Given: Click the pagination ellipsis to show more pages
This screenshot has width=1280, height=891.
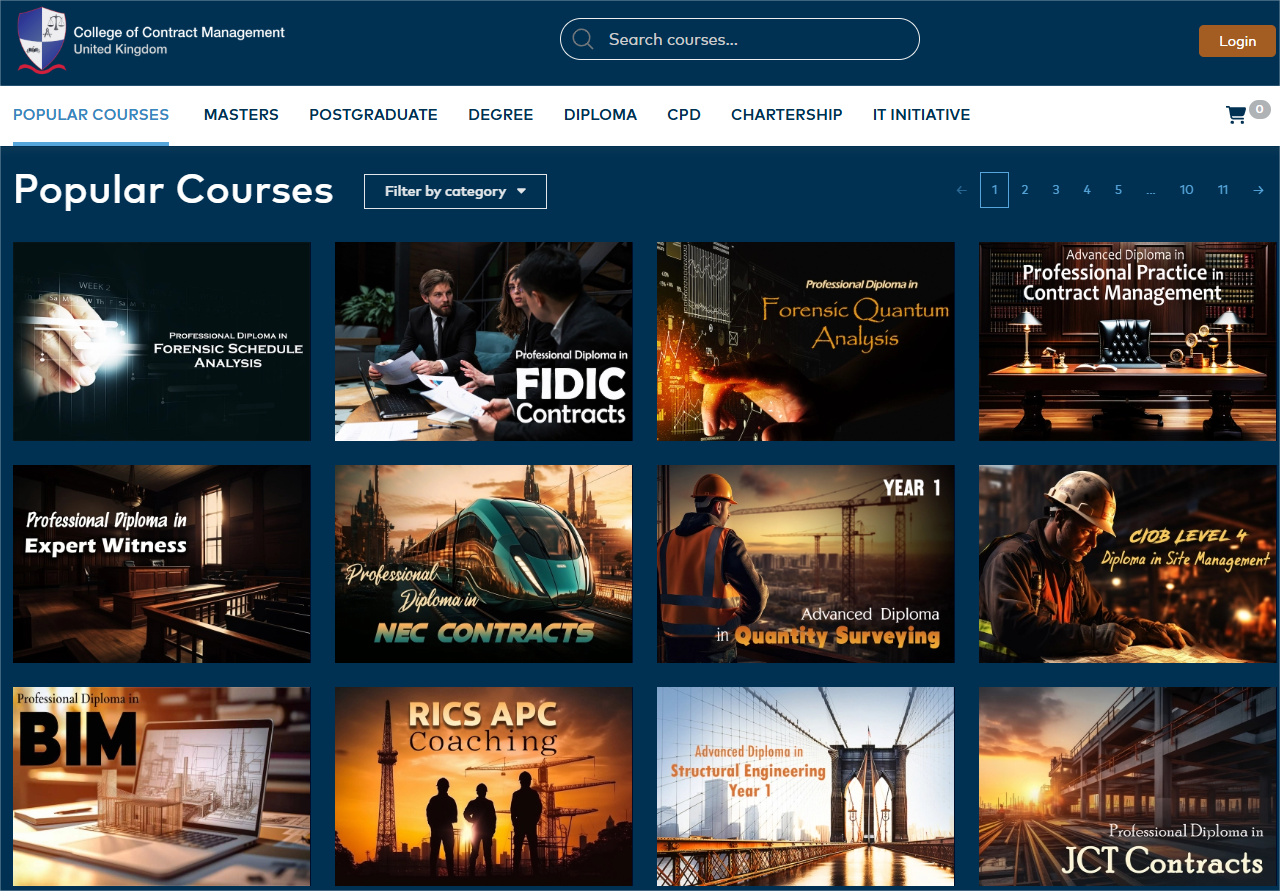Looking at the screenshot, I should tap(1151, 190).
